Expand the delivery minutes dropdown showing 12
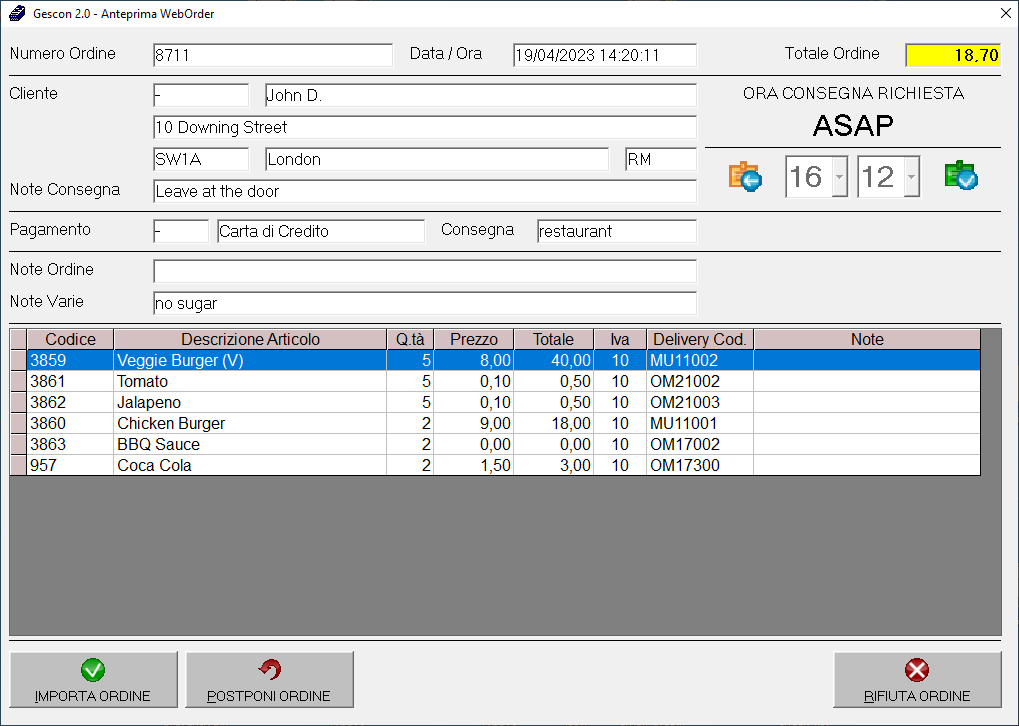Viewport: 1019px width, 726px height. click(x=910, y=178)
